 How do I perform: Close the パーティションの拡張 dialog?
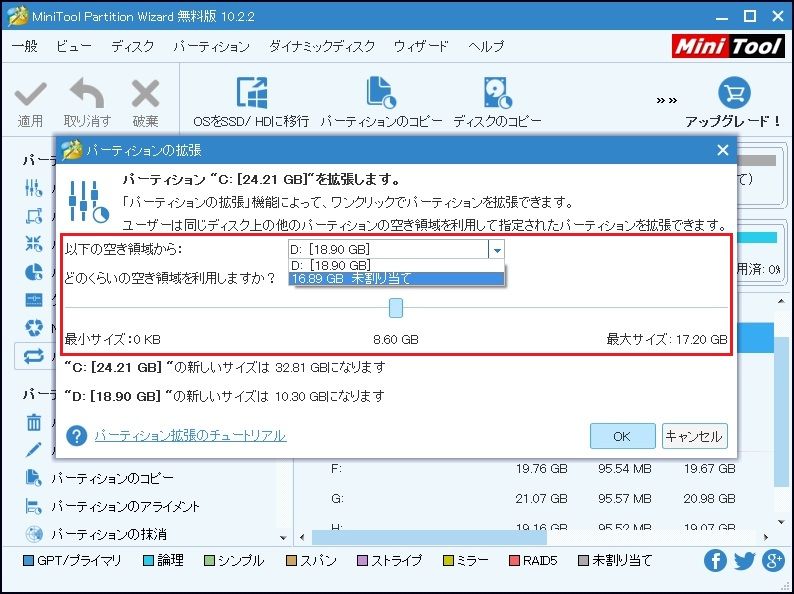[x=723, y=150]
